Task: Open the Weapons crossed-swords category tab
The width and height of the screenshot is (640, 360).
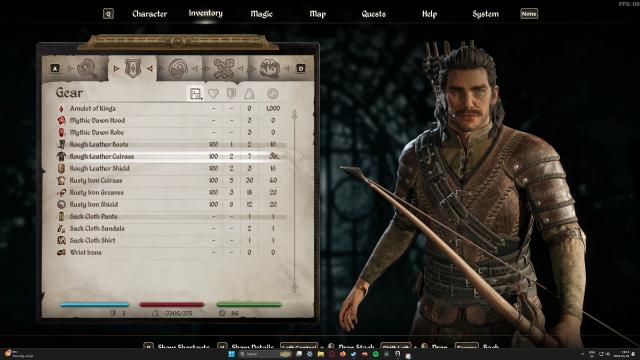Action: click(224, 68)
